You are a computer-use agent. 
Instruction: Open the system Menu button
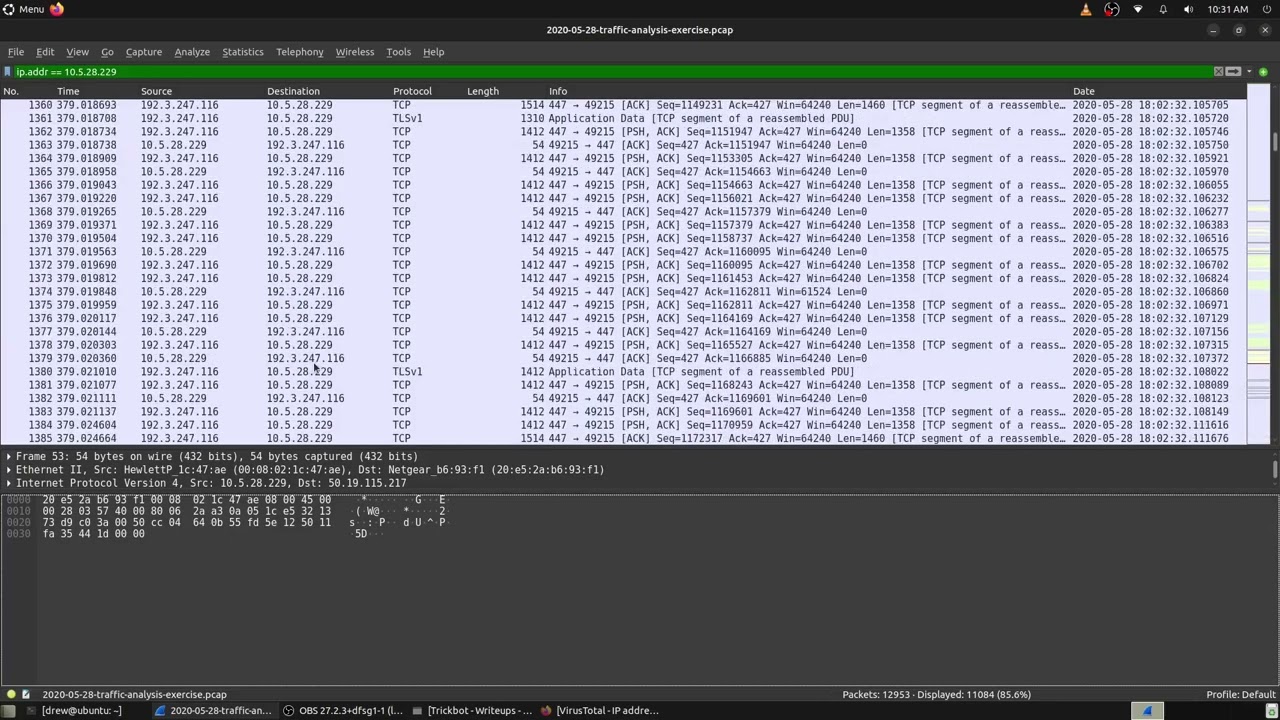[x=23, y=9]
